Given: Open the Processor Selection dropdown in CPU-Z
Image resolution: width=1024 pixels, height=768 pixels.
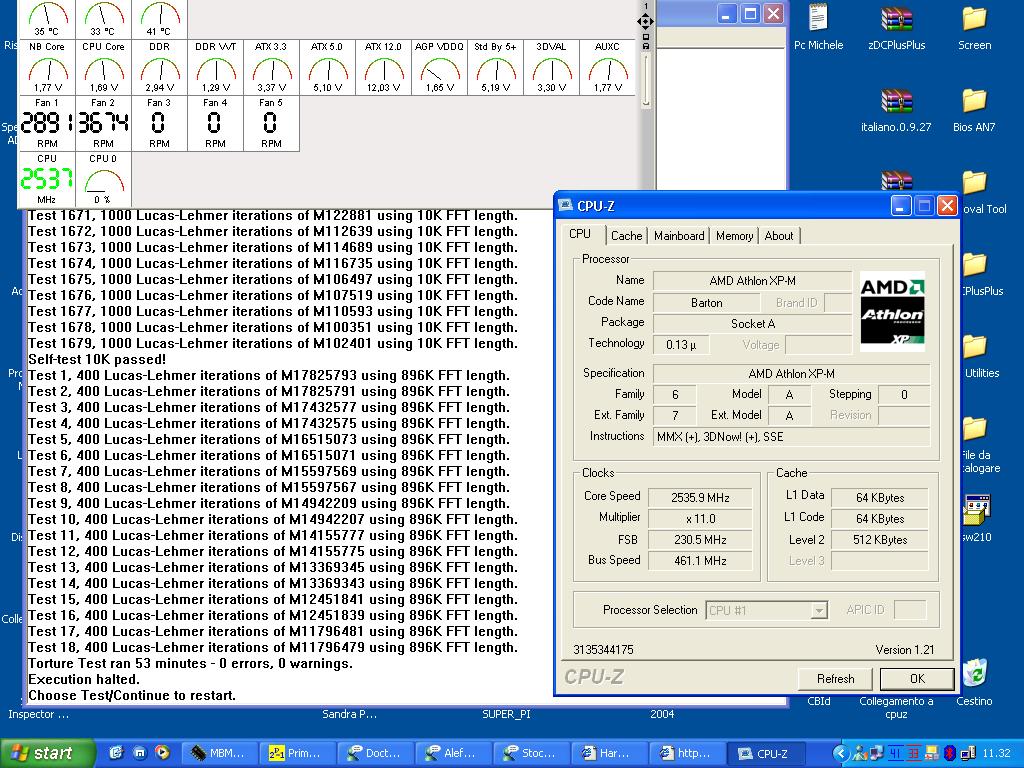Looking at the screenshot, I should pos(767,610).
